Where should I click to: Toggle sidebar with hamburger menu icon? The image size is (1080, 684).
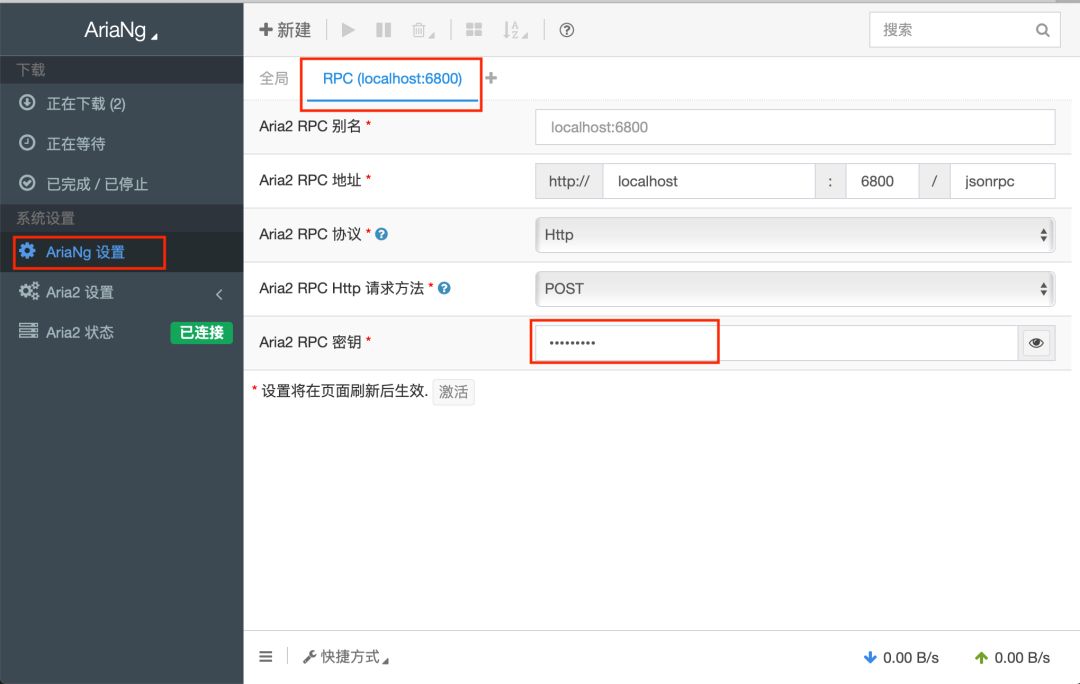pyautogui.click(x=266, y=656)
